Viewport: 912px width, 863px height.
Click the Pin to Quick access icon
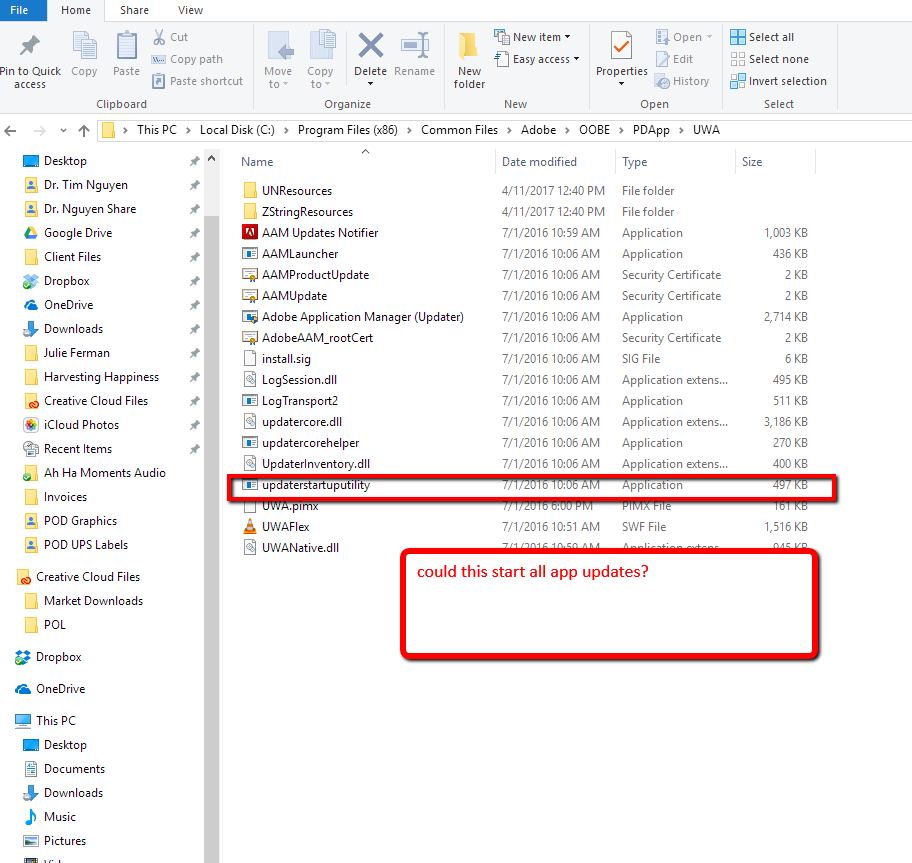point(30,55)
